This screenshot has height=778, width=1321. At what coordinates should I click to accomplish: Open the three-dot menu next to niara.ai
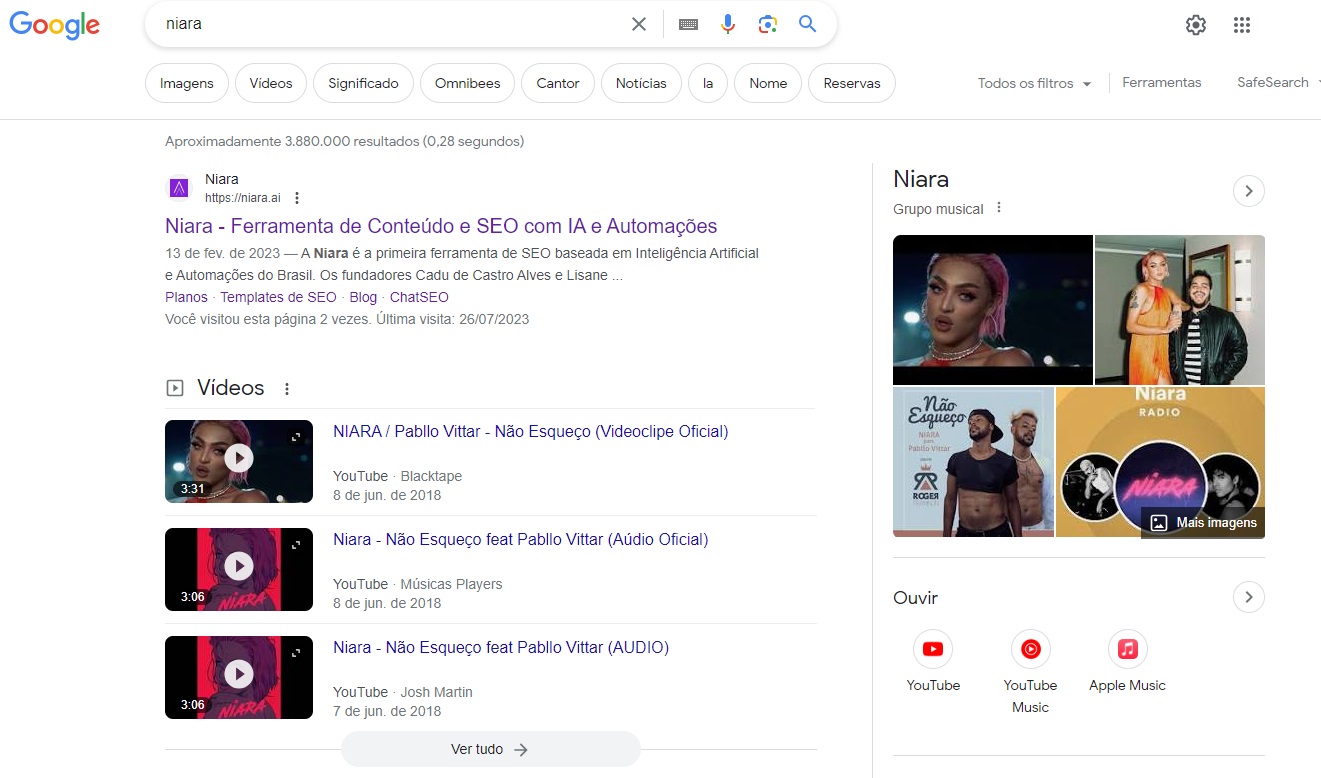pos(296,198)
